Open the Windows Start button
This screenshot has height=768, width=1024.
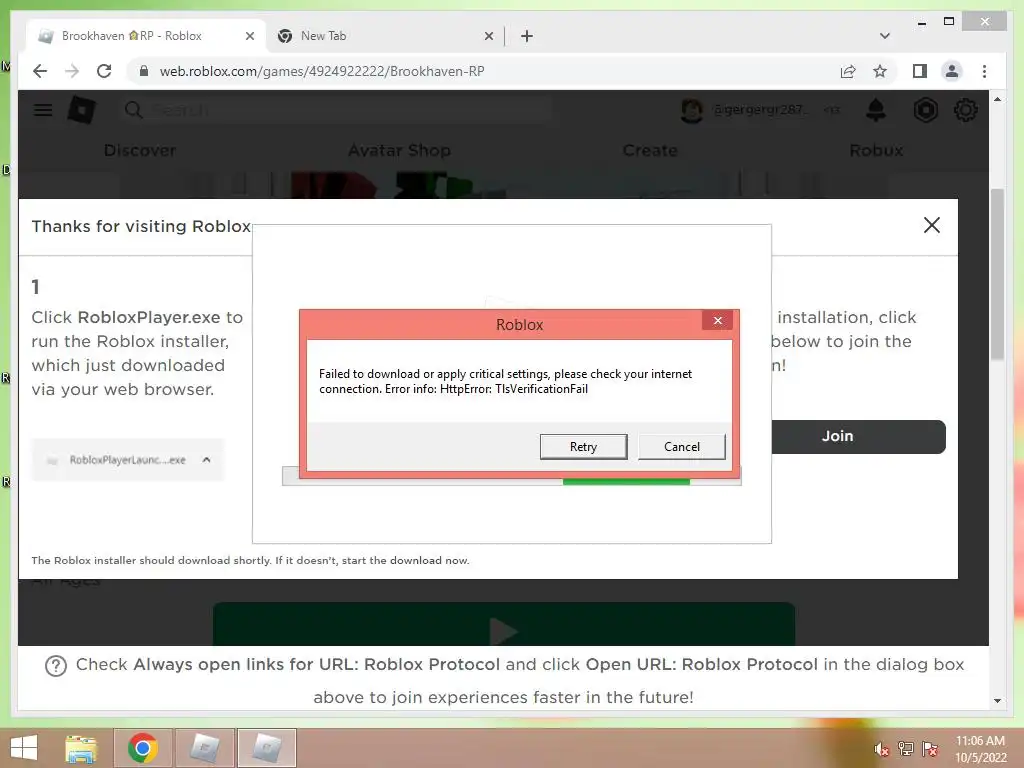point(24,748)
